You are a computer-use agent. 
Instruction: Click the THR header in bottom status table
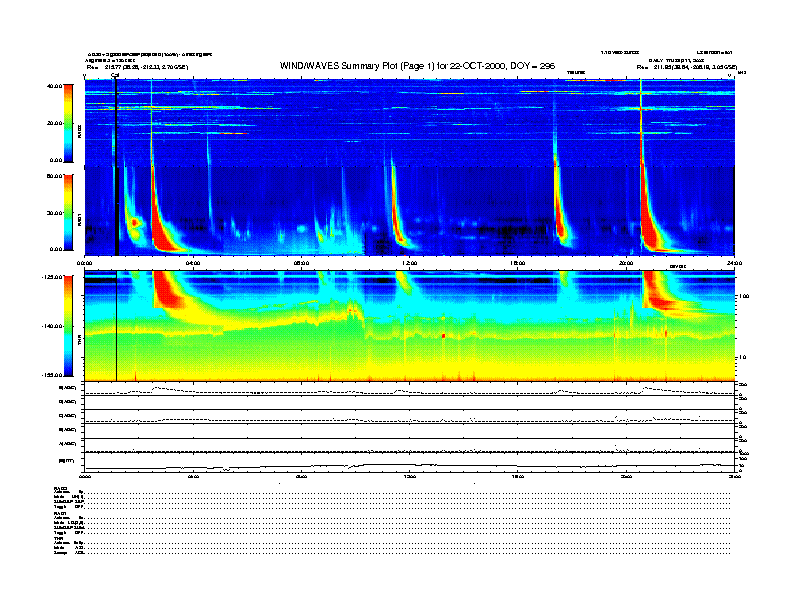57,538
